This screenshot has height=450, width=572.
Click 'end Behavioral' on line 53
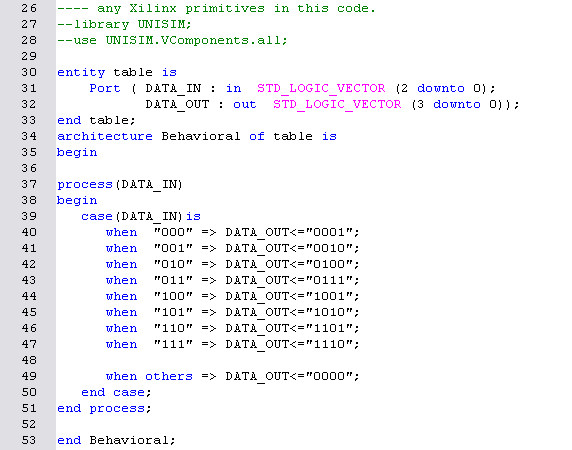pyautogui.click(x=113, y=440)
